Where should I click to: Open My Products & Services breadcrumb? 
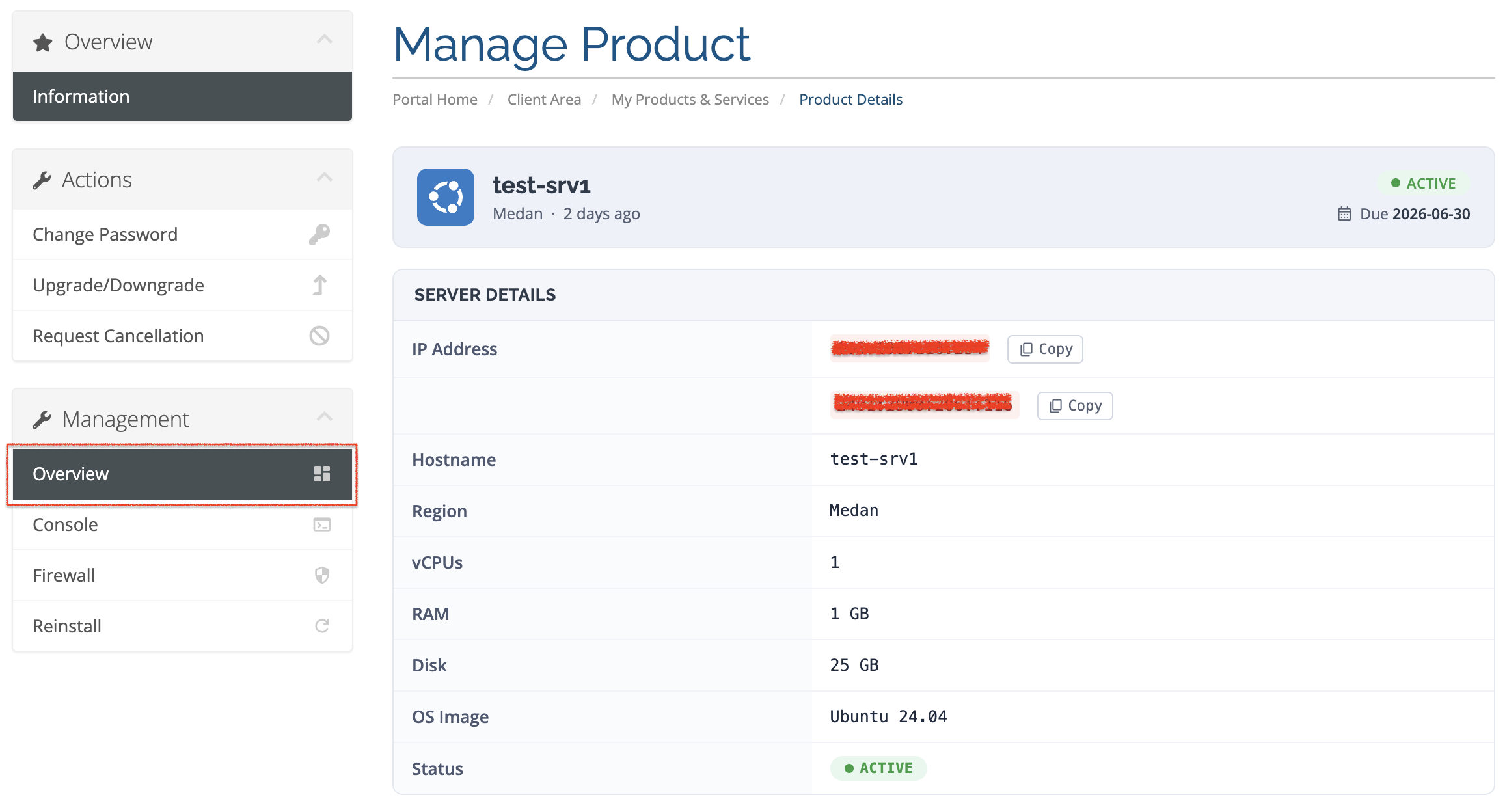pyautogui.click(x=690, y=100)
